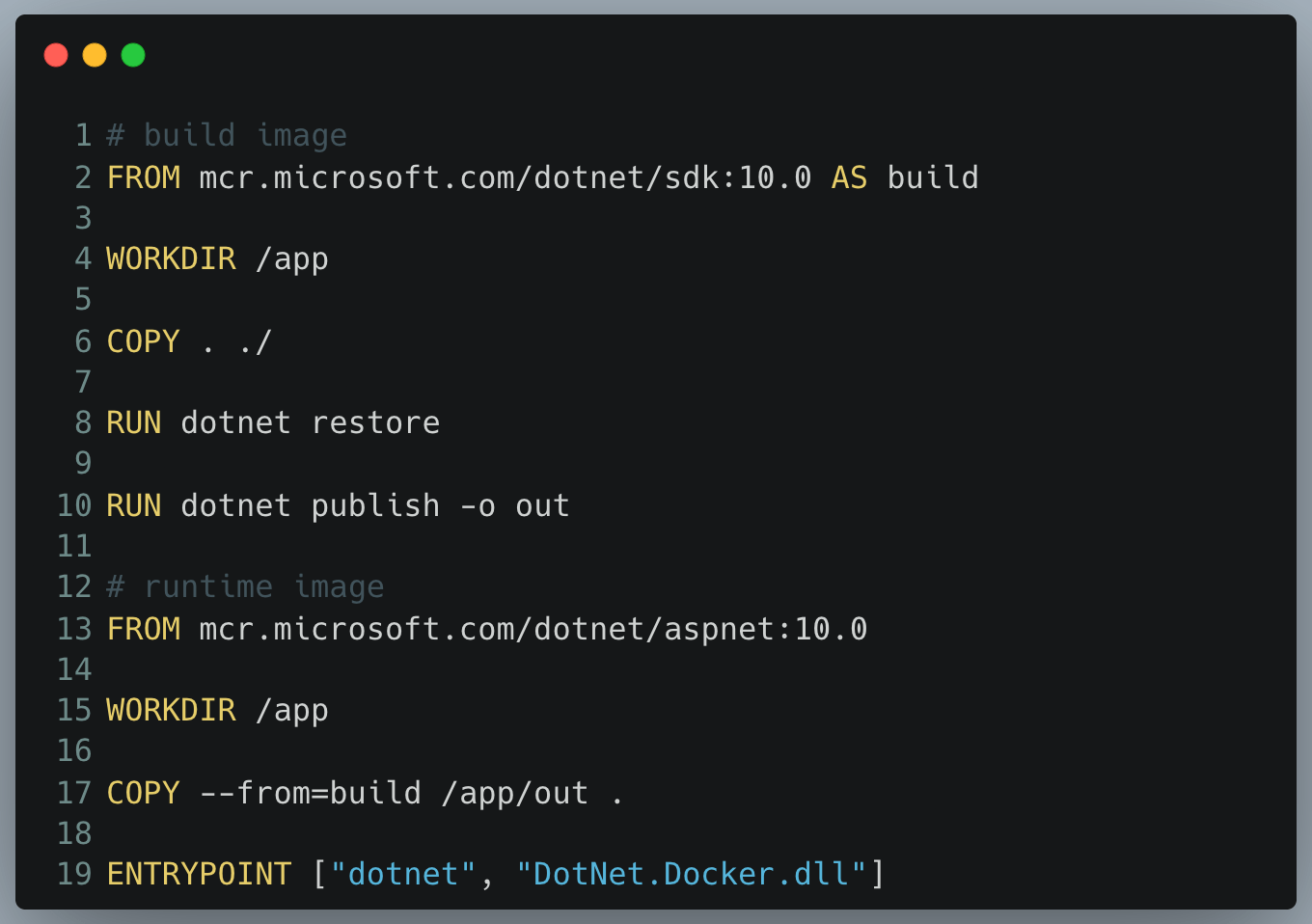The height and width of the screenshot is (924, 1312).
Task: Click the green maximize window button
Action: [133, 55]
